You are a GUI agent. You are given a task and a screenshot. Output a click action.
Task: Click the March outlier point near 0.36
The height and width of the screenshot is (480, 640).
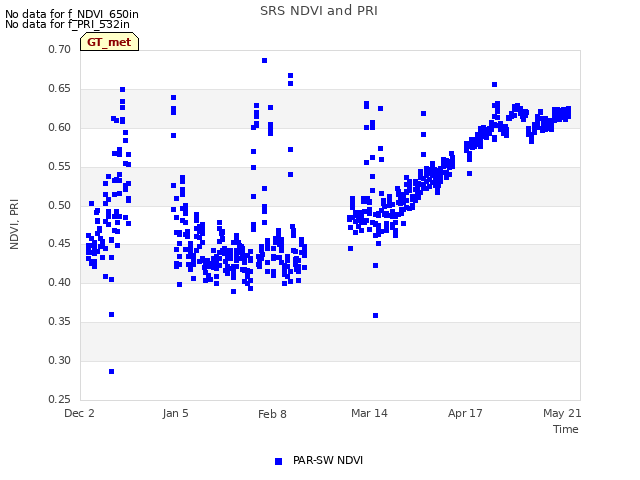tap(376, 316)
